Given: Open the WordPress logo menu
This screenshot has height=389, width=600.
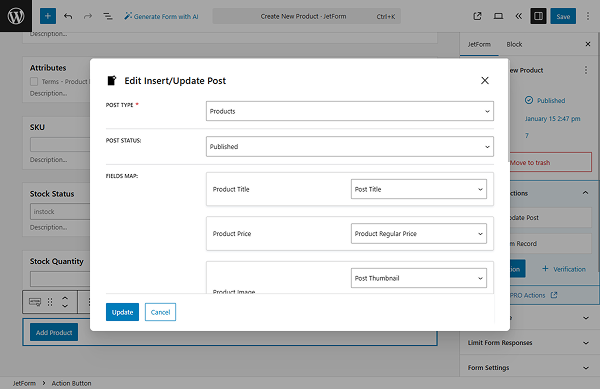Looking at the screenshot, I should (16, 16).
